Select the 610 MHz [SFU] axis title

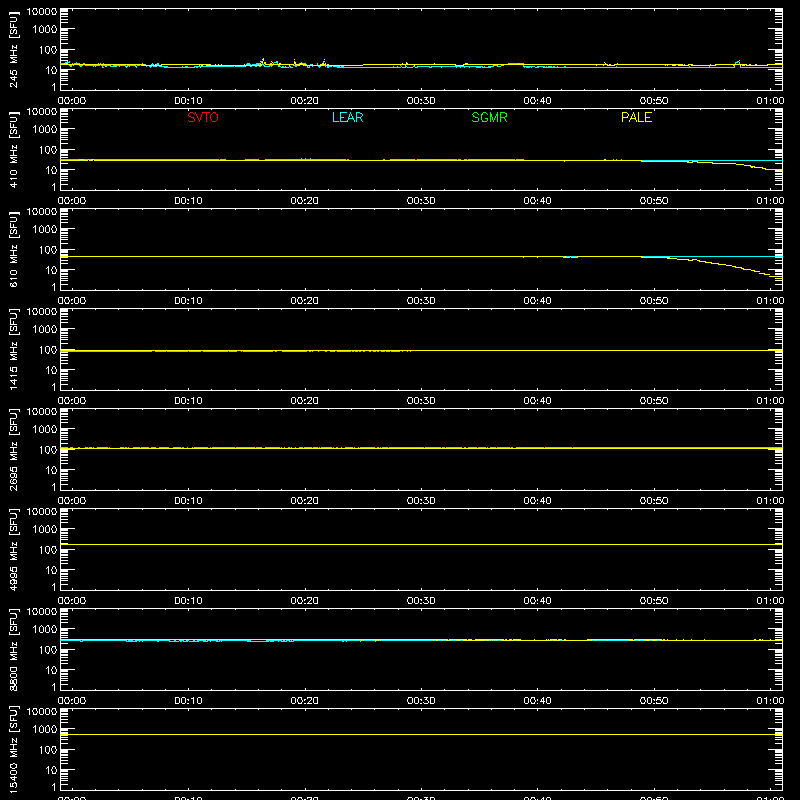pos(13,249)
